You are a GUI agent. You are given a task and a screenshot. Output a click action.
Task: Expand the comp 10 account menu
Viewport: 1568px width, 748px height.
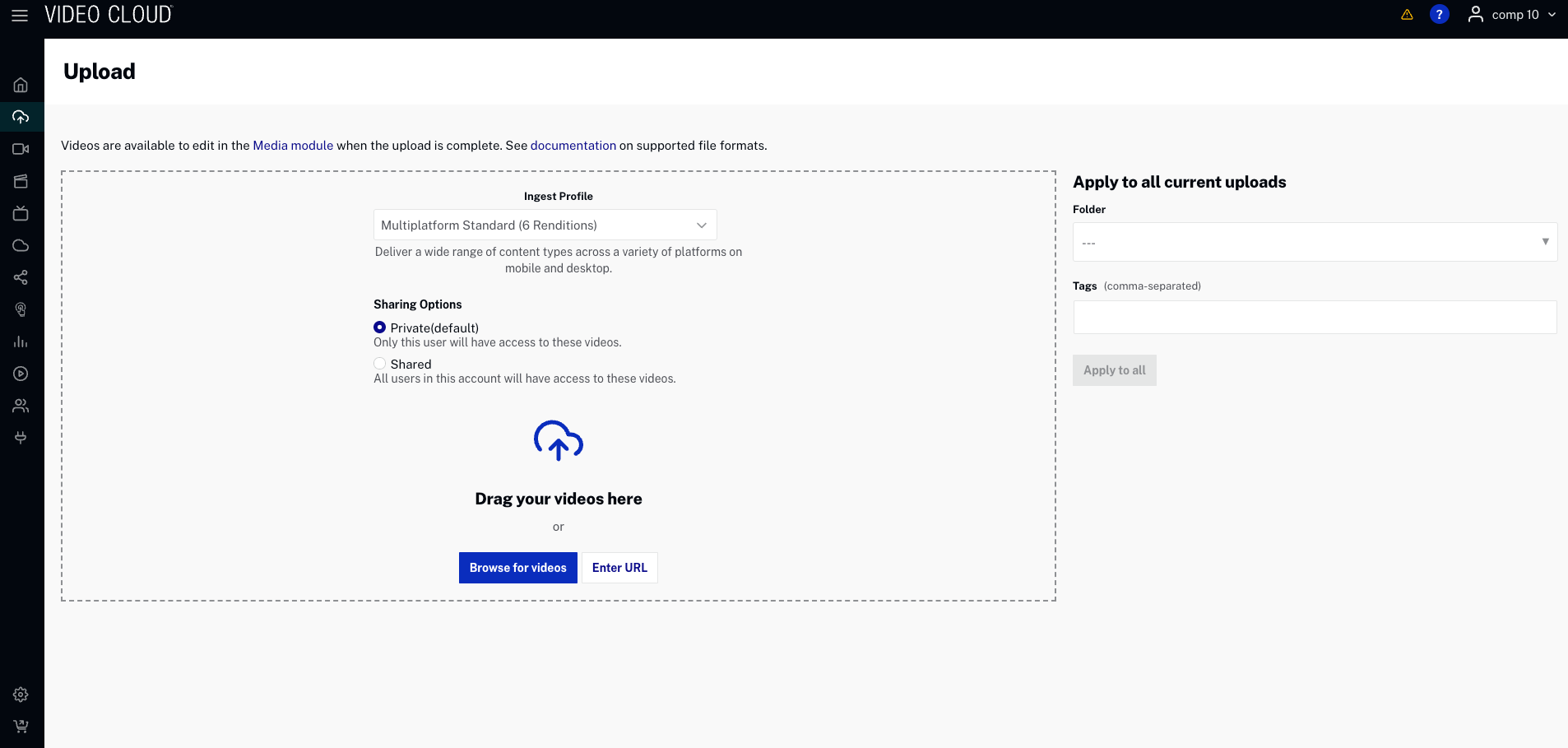coord(1512,15)
